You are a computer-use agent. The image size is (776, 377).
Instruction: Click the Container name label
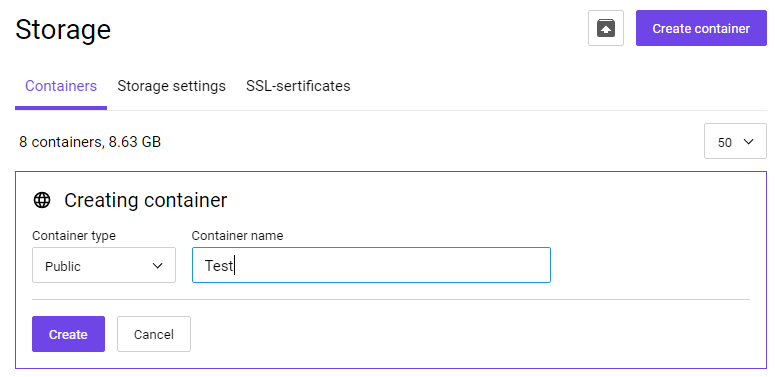click(x=238, y=236)
